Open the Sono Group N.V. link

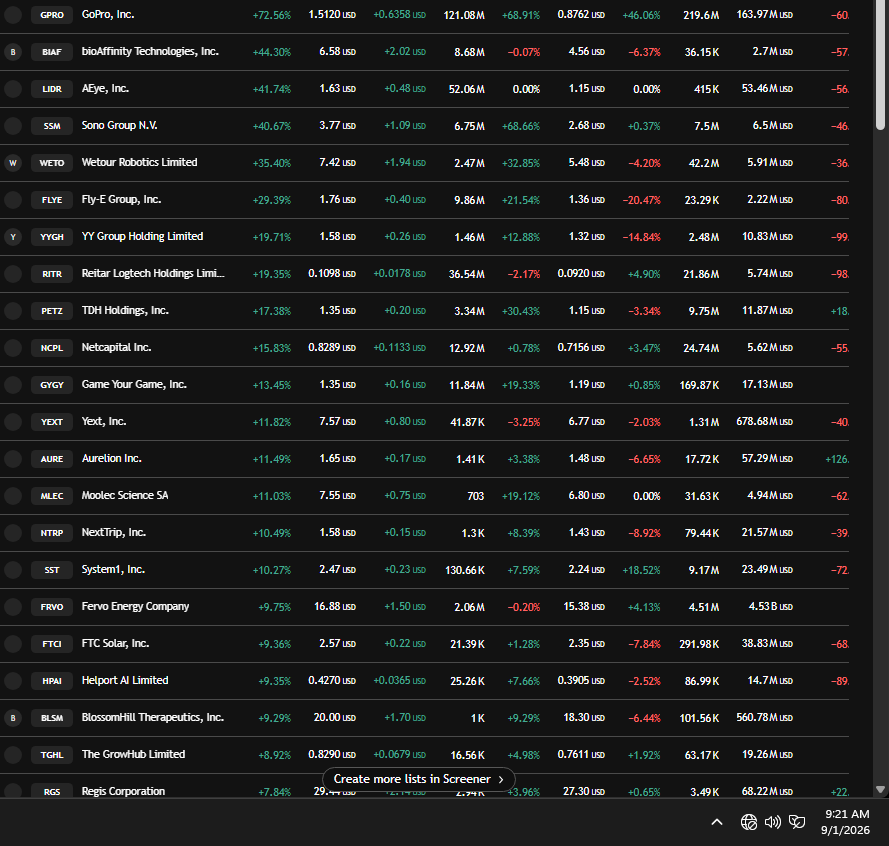[119, 125]
